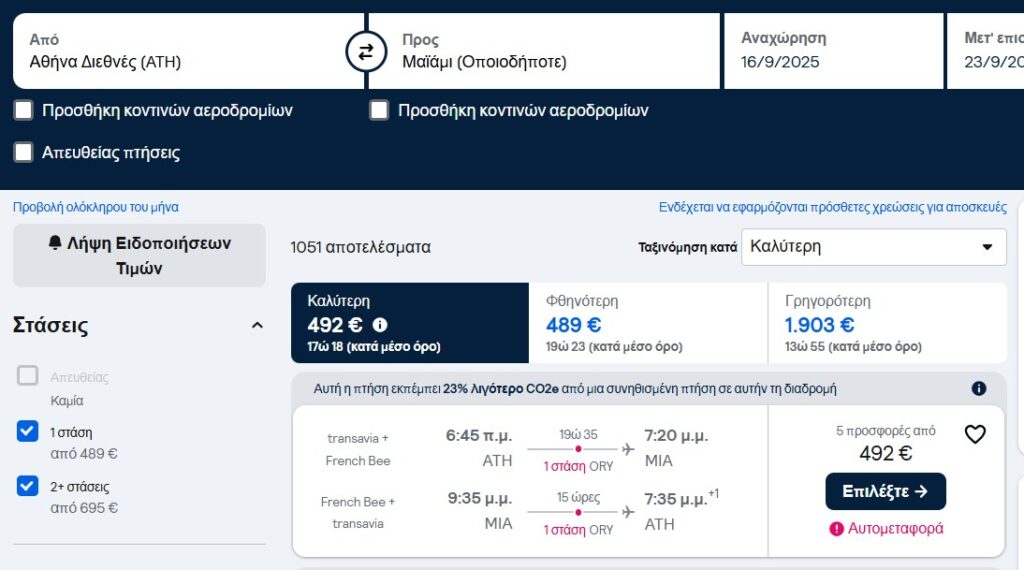This screenshot has height=570, width=1024.
Task: Tick nearby airports checkbox under Από
Action: 24,110
